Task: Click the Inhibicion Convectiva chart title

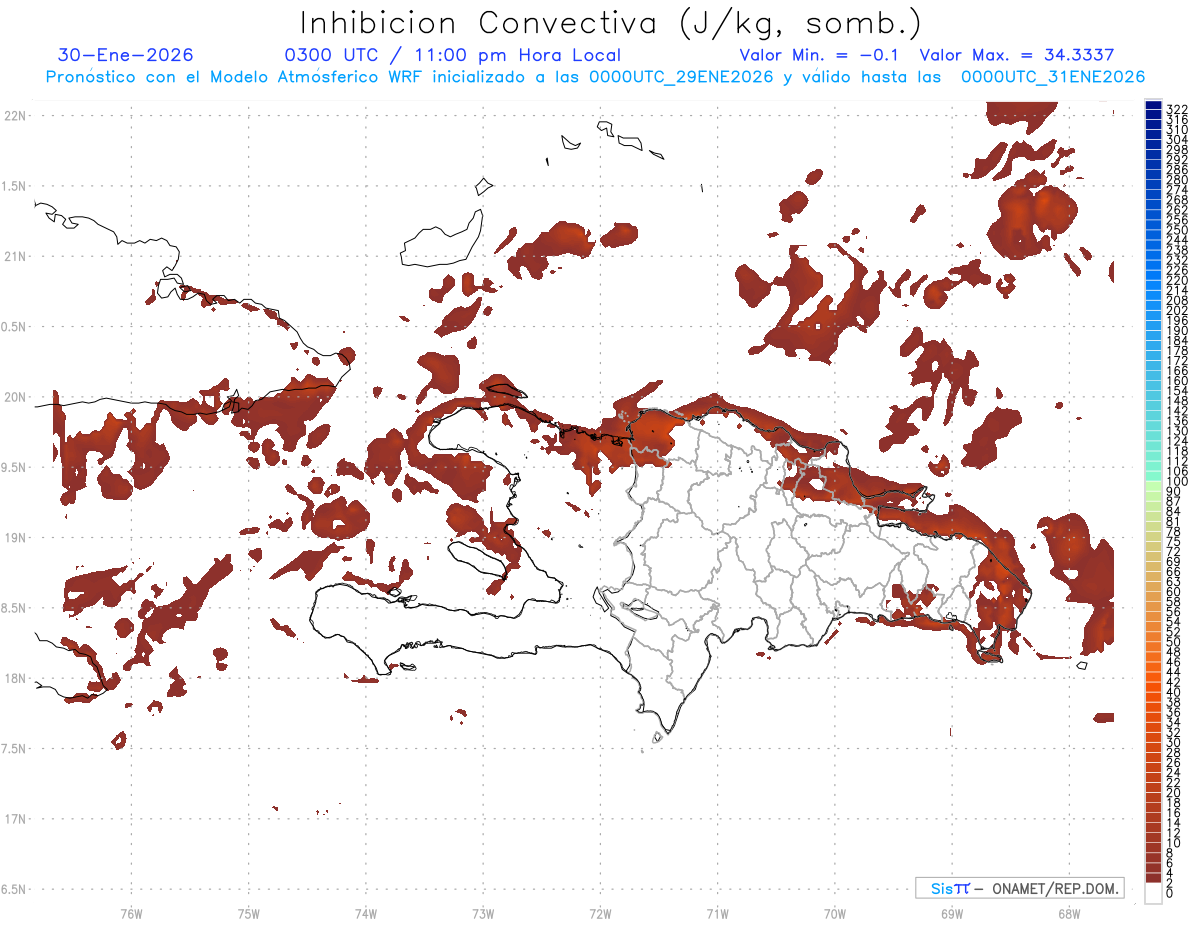Action: tap(611, 23)
